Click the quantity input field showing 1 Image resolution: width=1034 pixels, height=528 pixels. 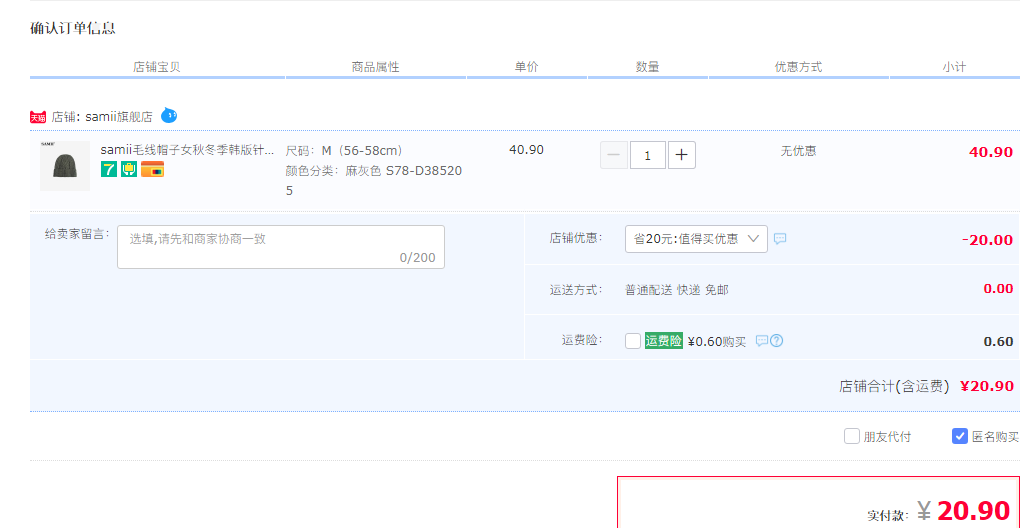coord(648,155)
